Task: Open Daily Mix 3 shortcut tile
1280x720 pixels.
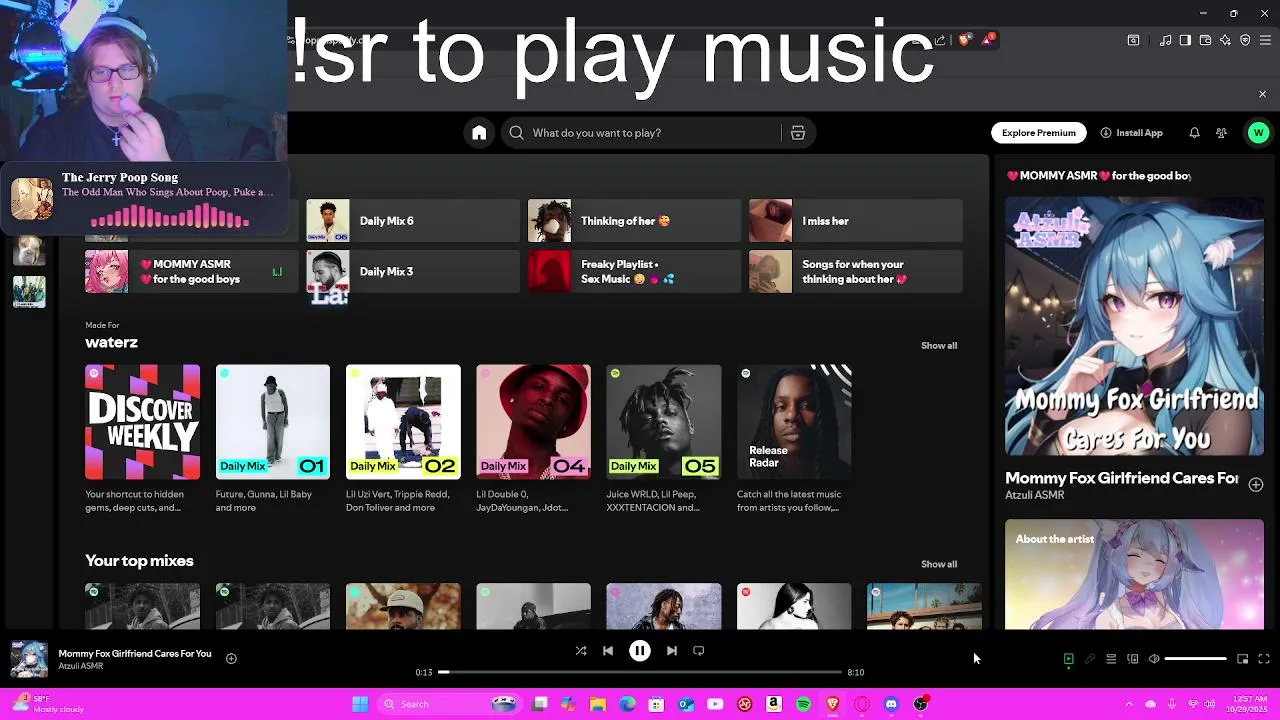Action: pos(413,272)
